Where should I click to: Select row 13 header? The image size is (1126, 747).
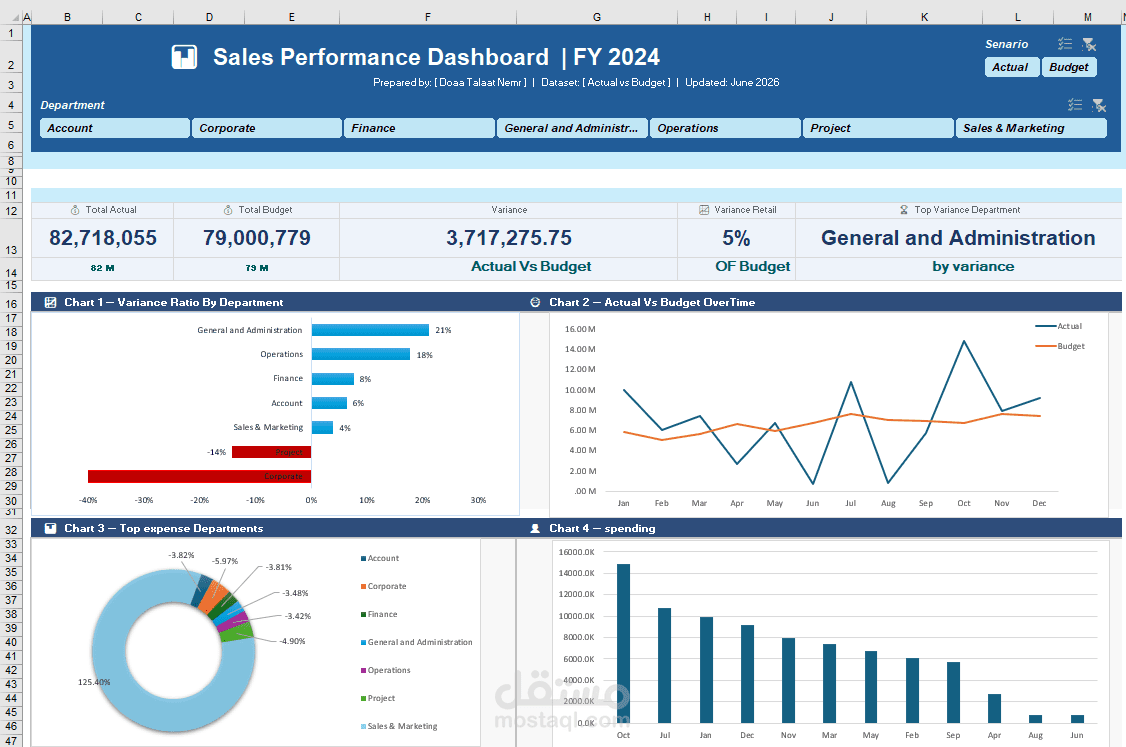click(x=11, y=238)
